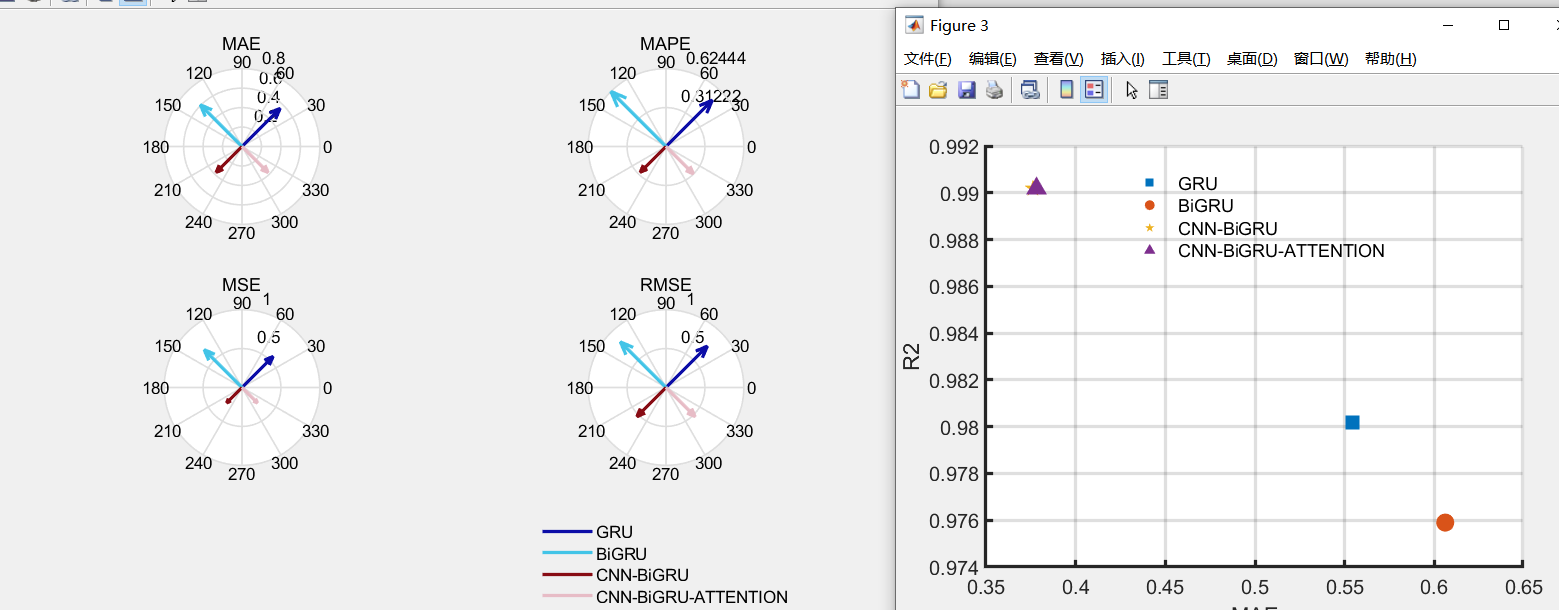Open the 窗口(W) menu

(1321, 59)
